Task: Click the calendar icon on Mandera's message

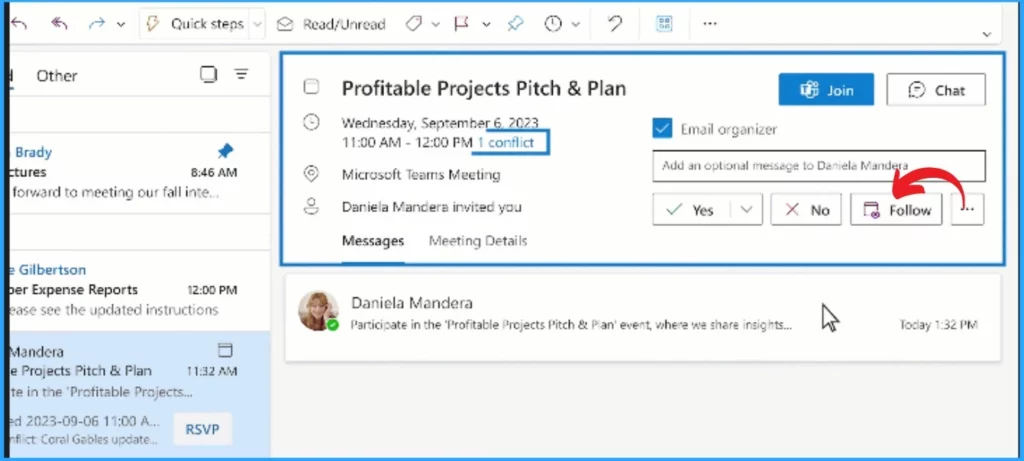Action: (x=225, y=351)
